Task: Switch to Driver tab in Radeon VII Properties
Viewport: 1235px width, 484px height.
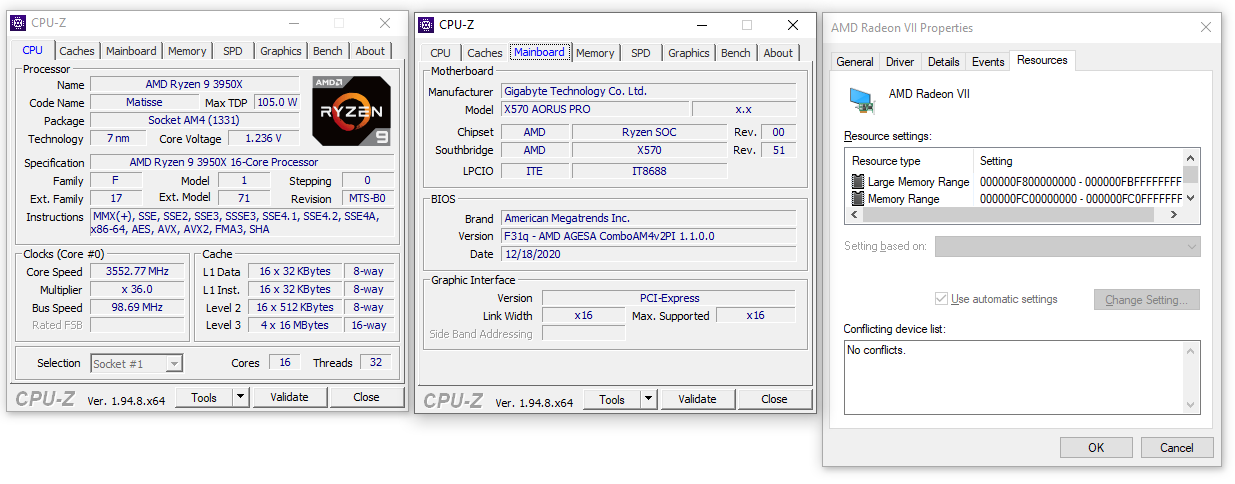Action: tap(900, 62)
